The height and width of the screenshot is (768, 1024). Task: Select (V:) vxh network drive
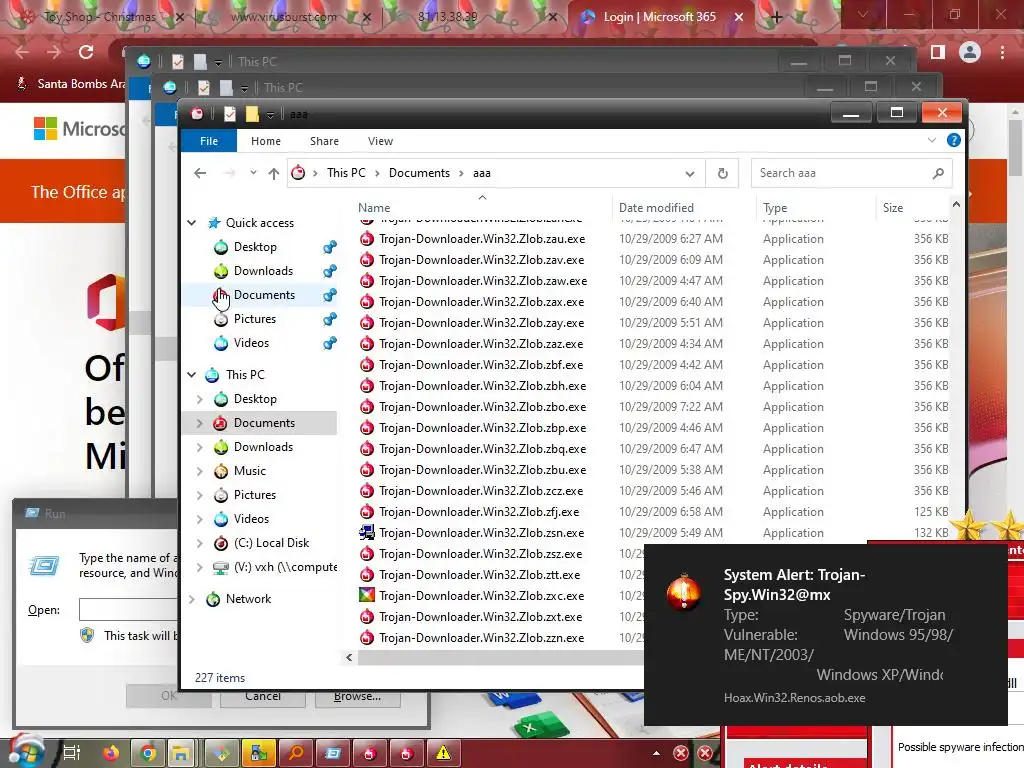[285, 567]
